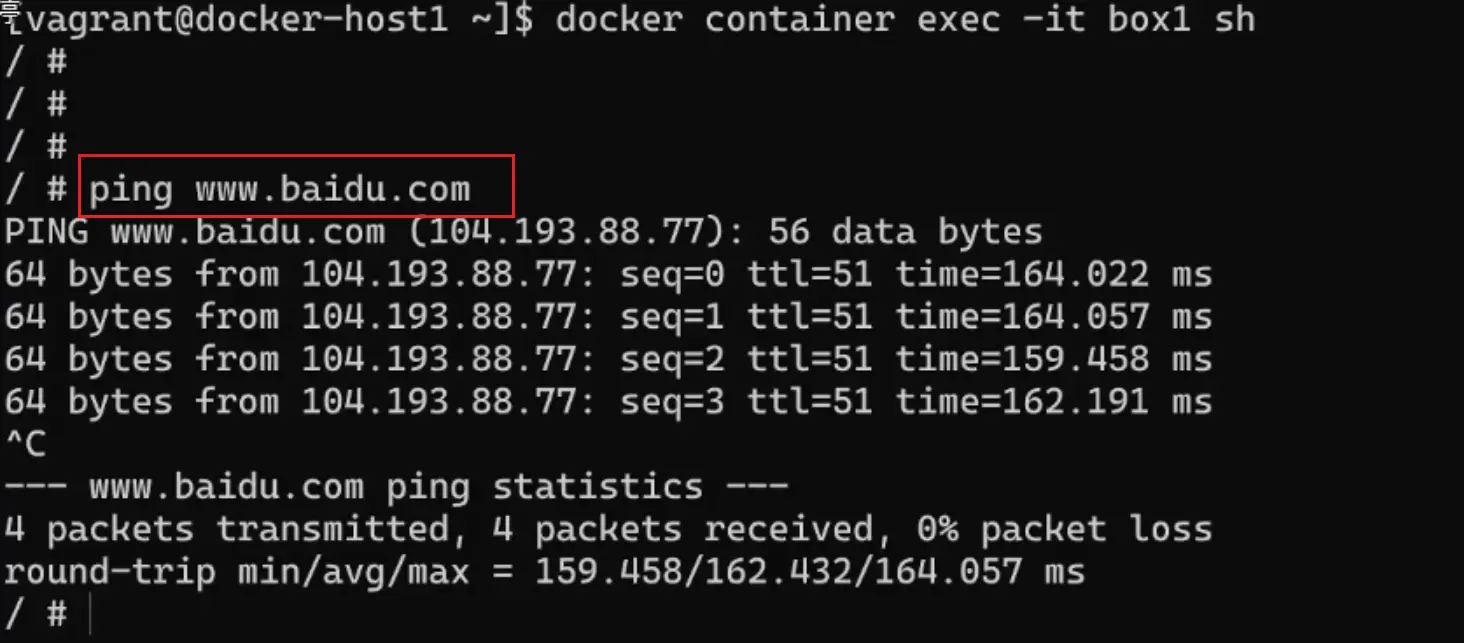1464x643 pixels.
Task: Click the seq=1 value in the ping output
Action: point(672,317)
